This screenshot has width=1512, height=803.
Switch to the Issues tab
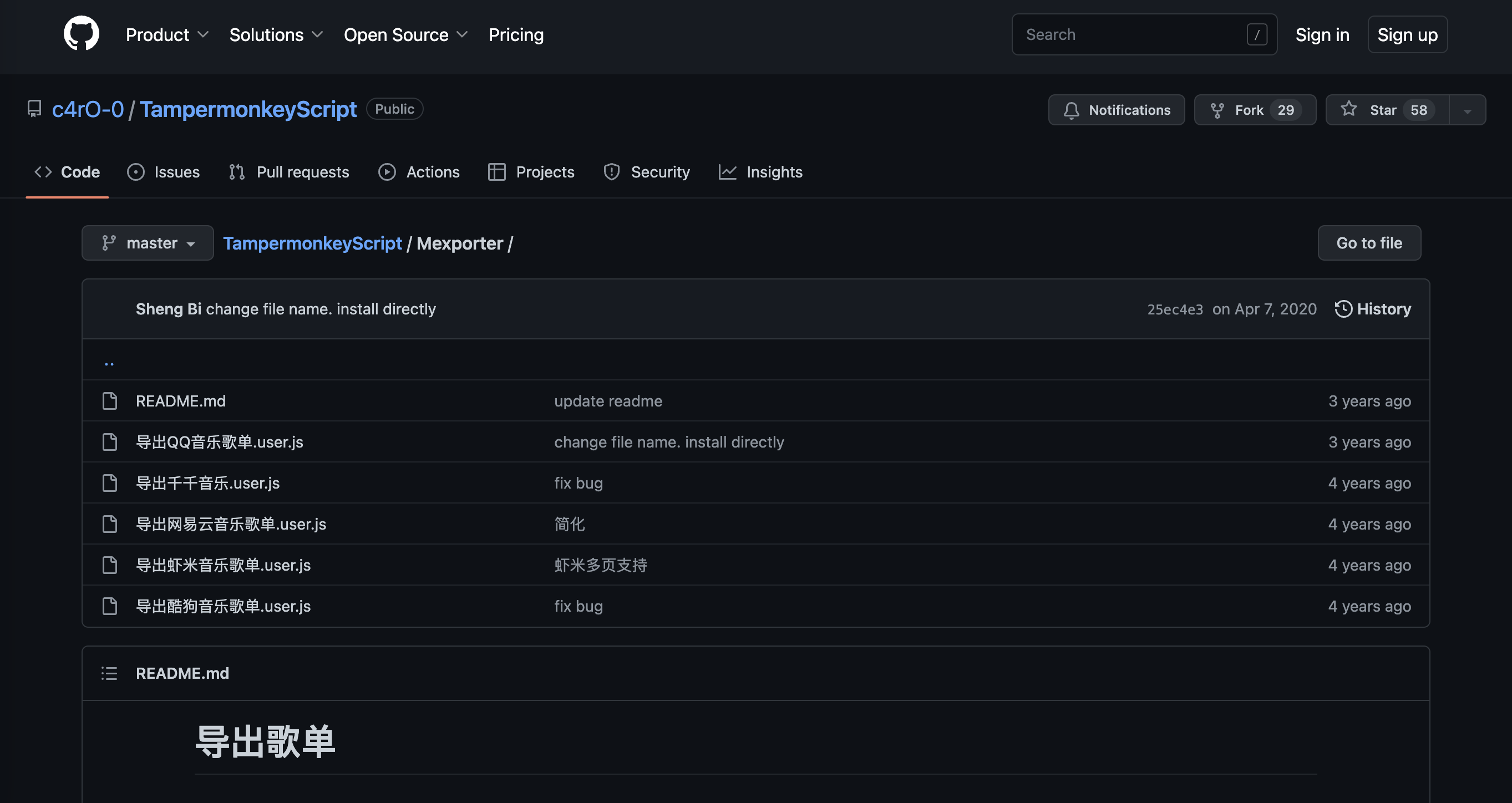click(x=164, y=172)
